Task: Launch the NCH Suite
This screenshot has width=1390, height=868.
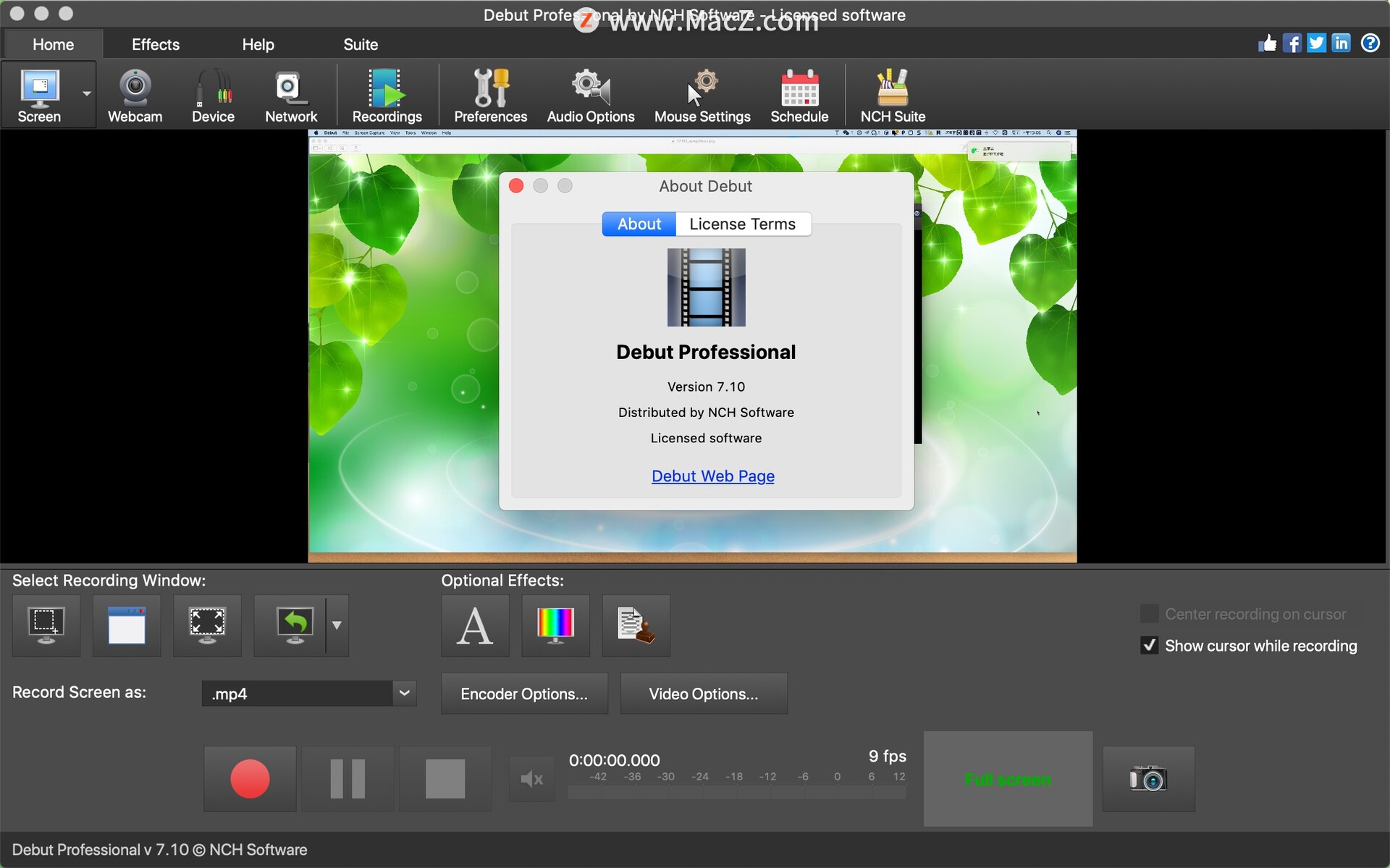Action: [893, 95]
